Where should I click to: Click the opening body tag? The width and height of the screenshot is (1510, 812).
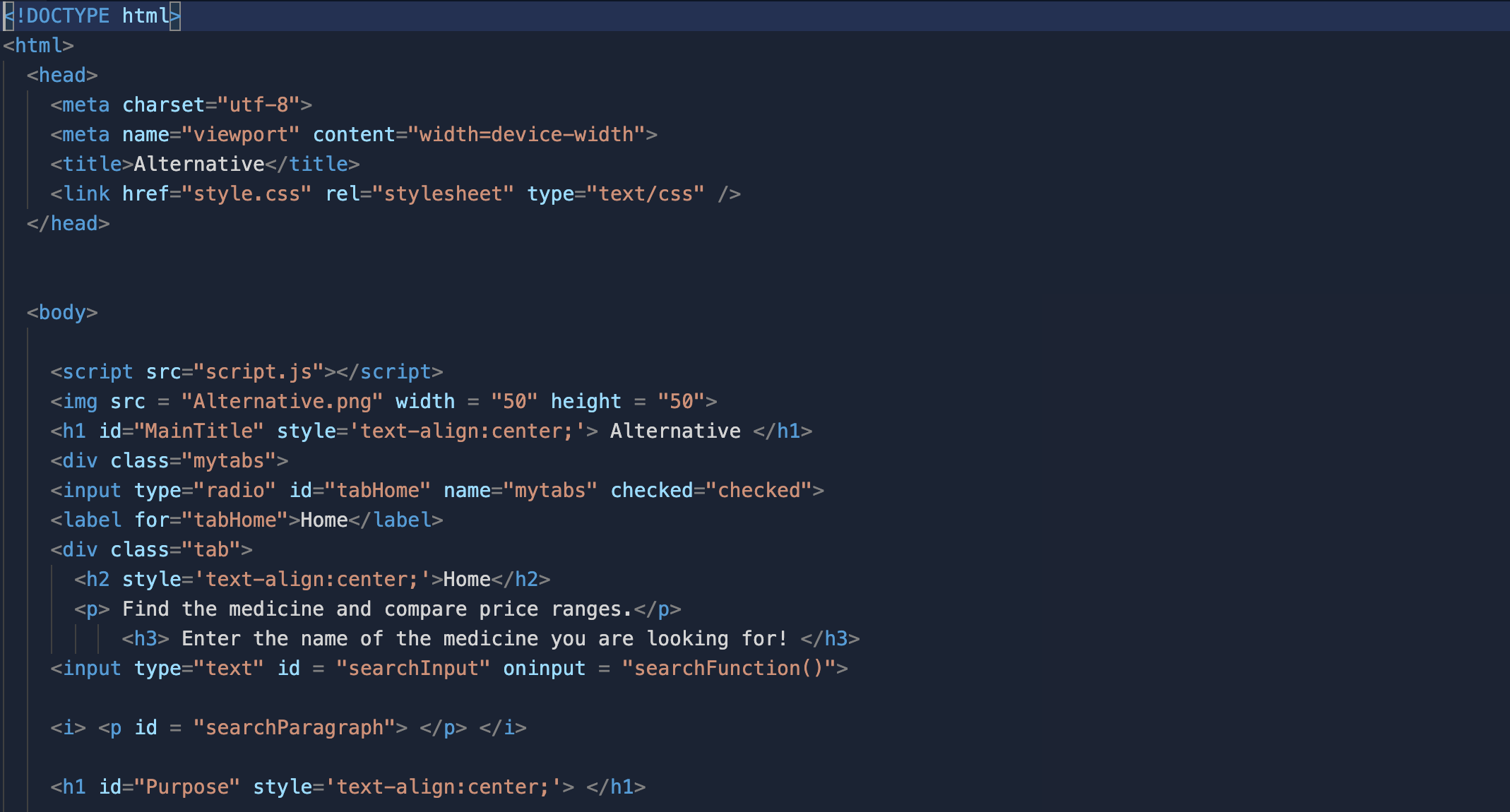tap(62, 312)
